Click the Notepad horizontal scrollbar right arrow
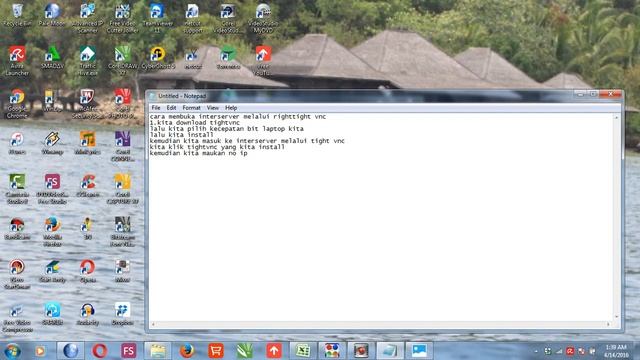Image resolution: width=640 pixels, height=360 pixels. tap(608, 324)
